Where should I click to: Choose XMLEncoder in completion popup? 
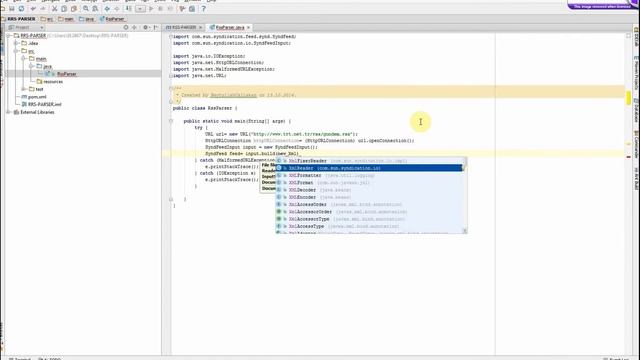(369, 197)
